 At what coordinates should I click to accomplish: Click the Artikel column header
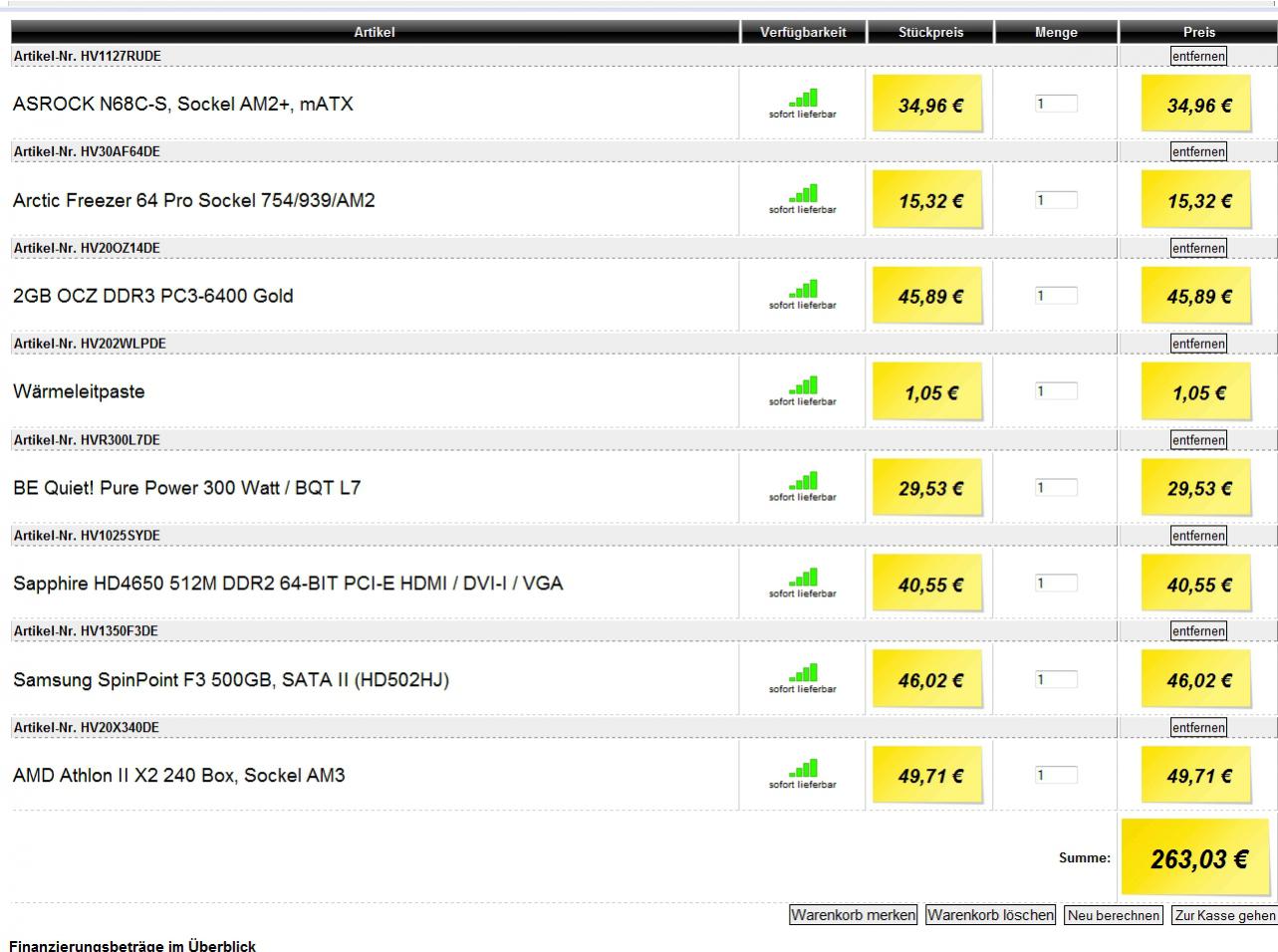(x=375, y=32)
